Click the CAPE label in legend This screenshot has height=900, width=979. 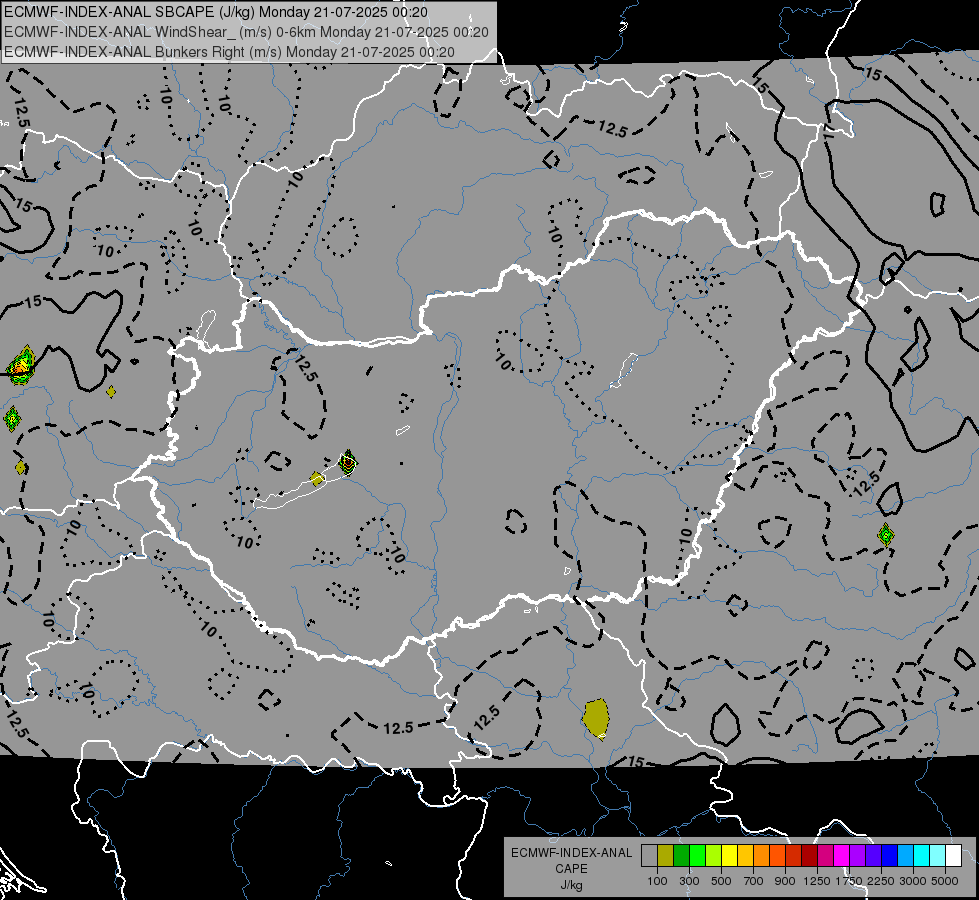571,869
